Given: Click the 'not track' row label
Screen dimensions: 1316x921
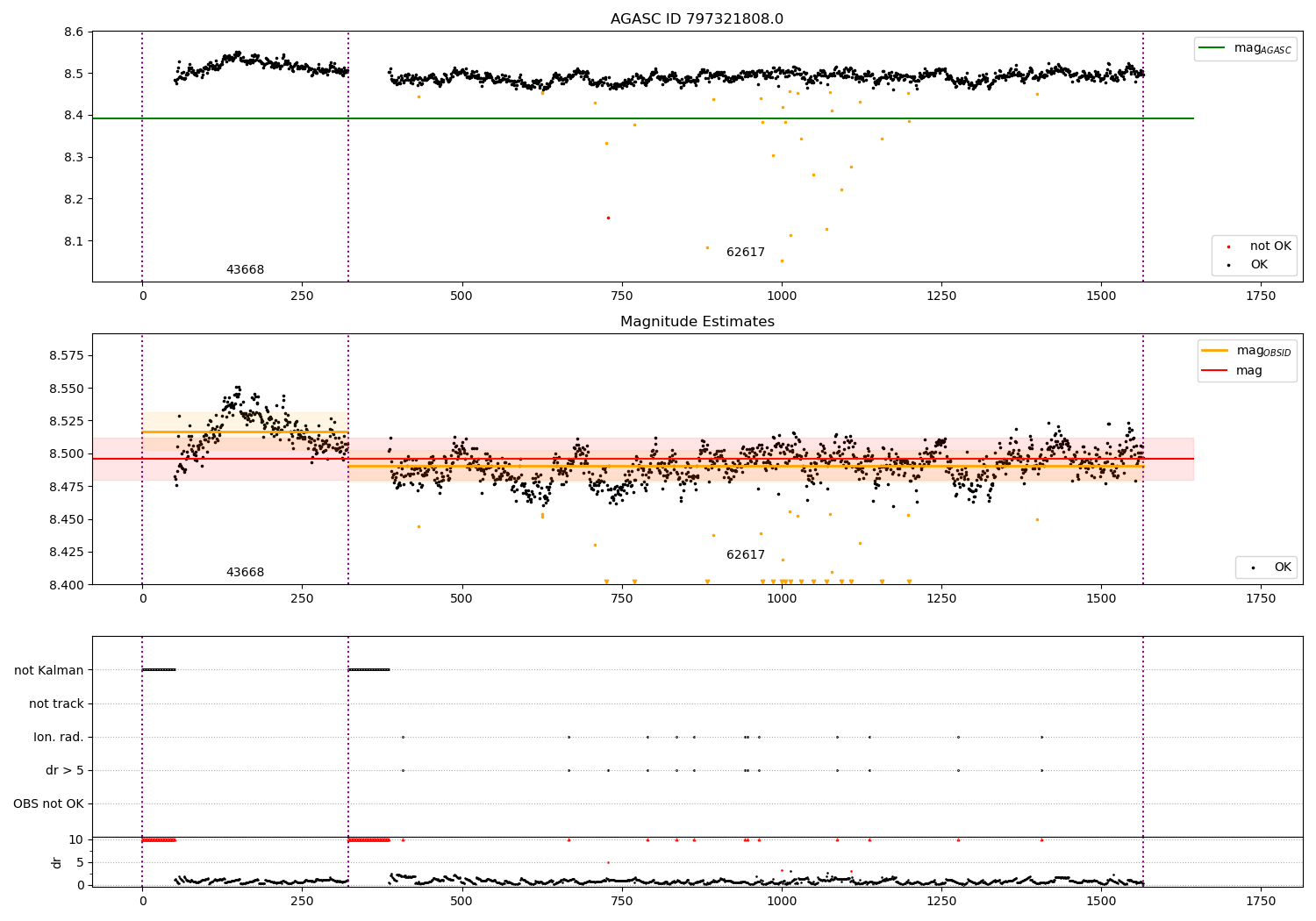Looking at the screenshot, I should 56,703.
